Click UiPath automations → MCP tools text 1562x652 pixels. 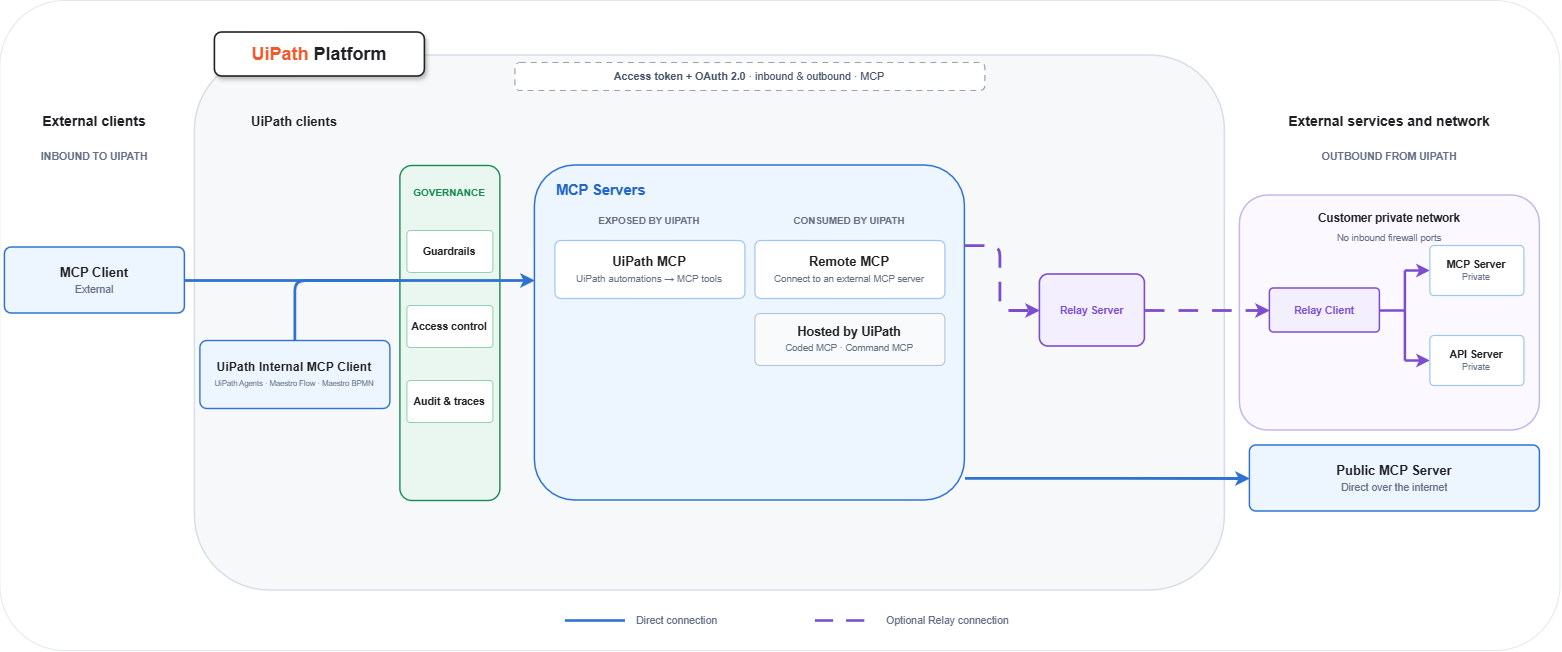point(649,278)
